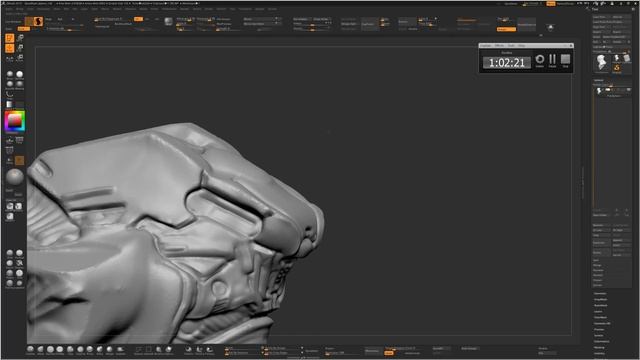Viewport: 640px width, 360px height.
Task: Select the current brush thumbnail with S stroke
Action: click(38, 21)
